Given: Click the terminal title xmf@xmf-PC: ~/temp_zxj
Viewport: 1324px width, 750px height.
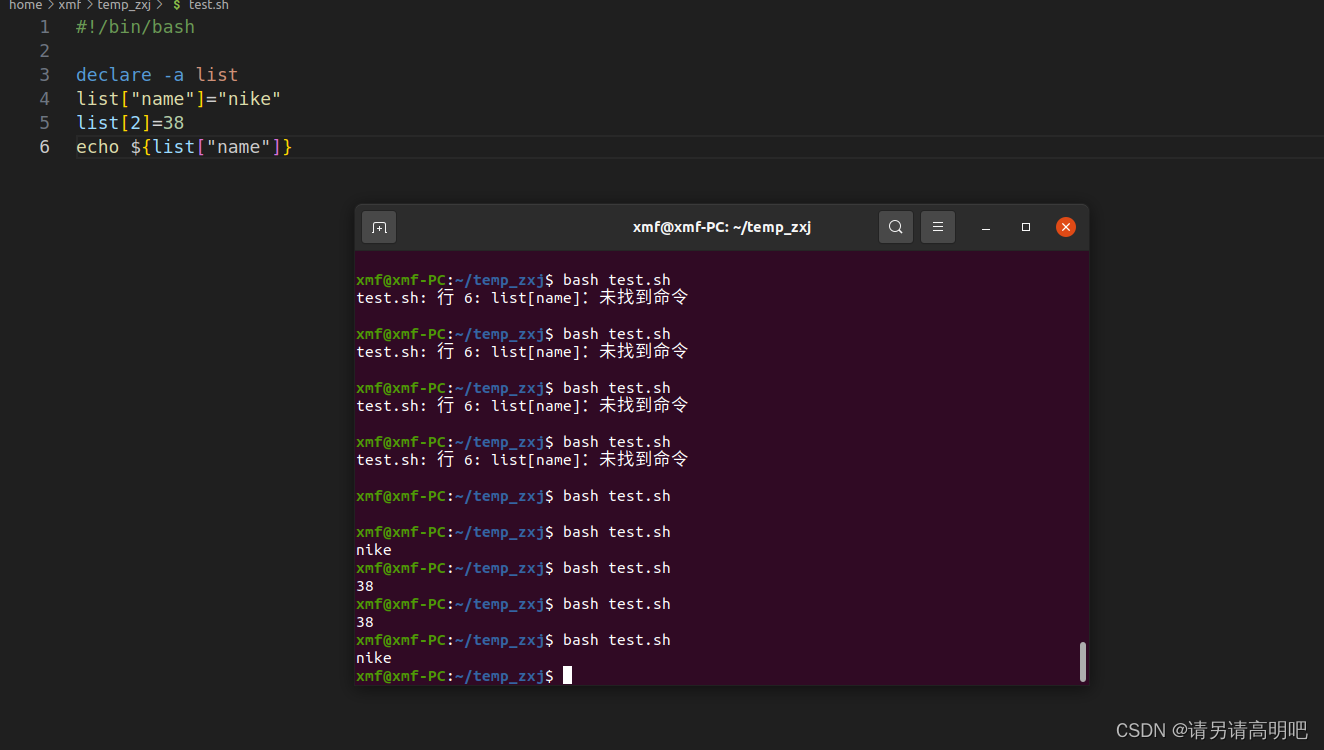Looking at the screenshot, I should point(721,226).
